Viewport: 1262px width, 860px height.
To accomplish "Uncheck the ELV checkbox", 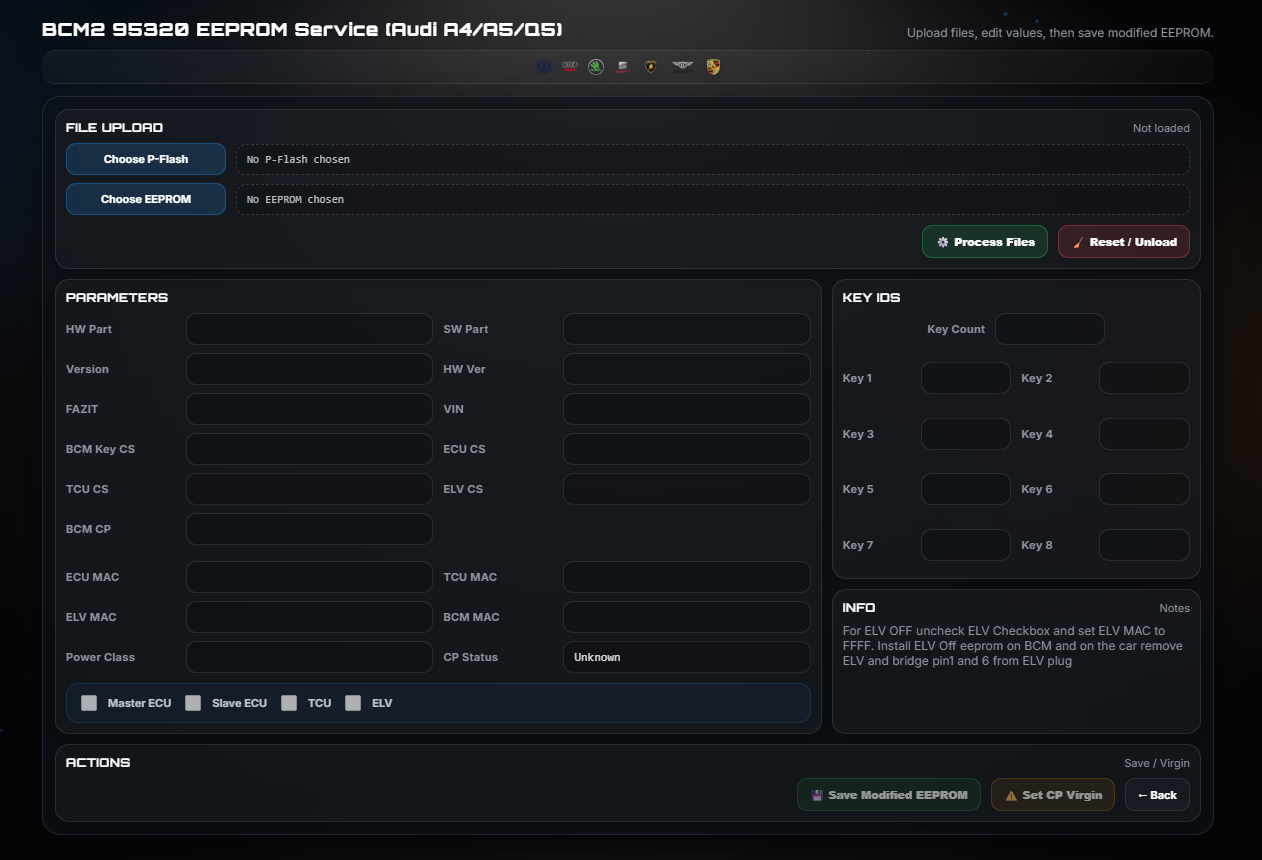I will [353, 703].
